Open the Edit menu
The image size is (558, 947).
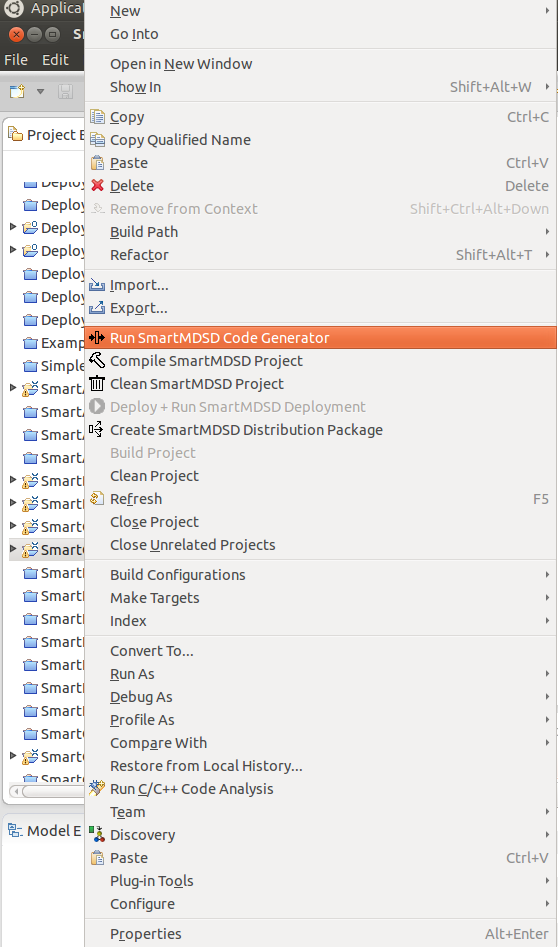[x=55, y=60]
